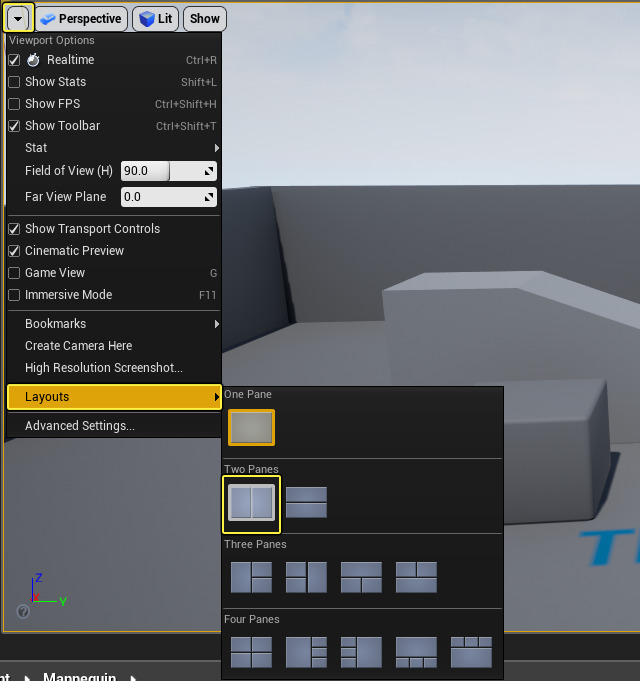
Task: Choose two panes stacked horizontally layout
Action: [x=306, y=502]
